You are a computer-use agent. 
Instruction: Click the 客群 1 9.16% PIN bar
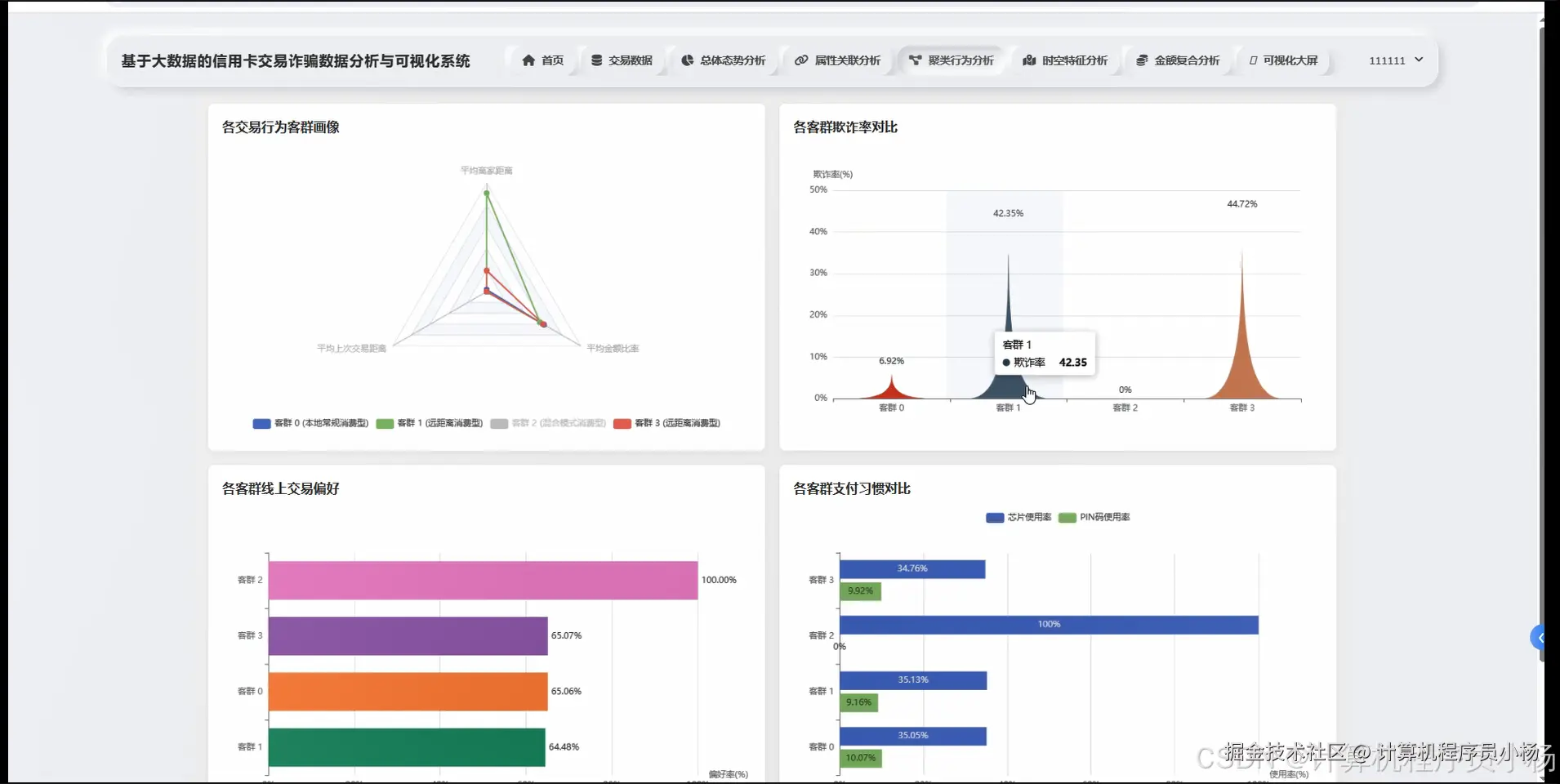pyautogui.click(x=858, y=702)
